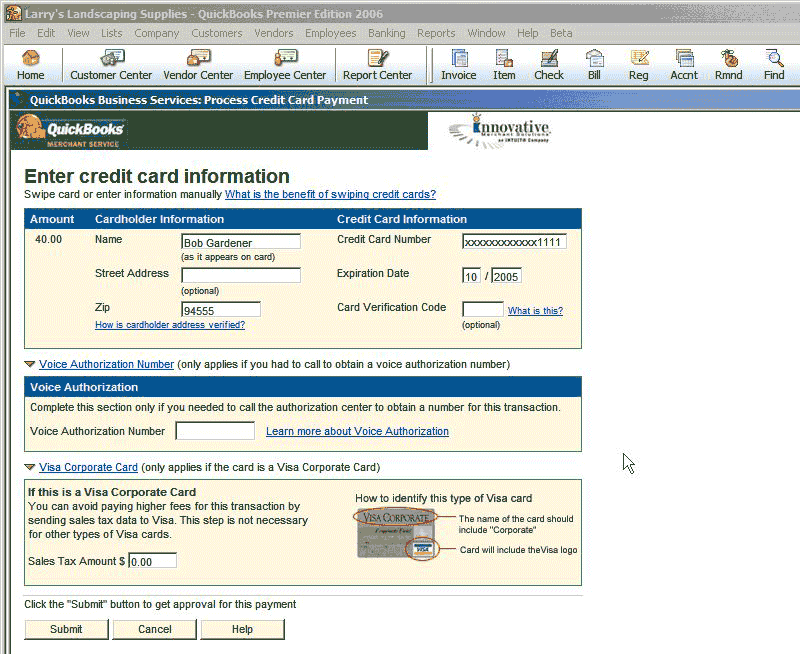Click the expiration month field
800x654 pixels.
[x=471, y=276]
